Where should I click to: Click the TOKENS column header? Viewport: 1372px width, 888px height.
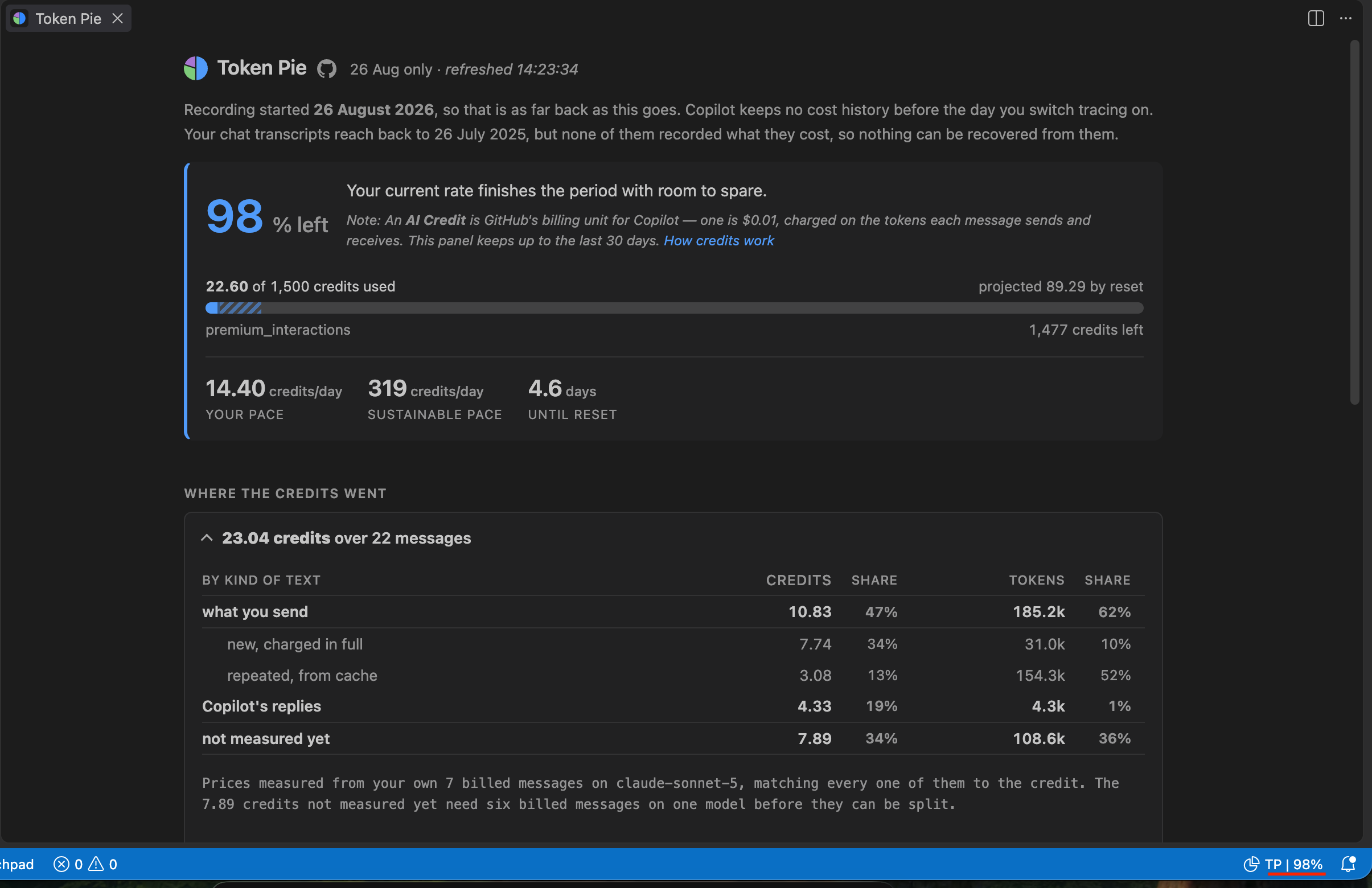1037,580
